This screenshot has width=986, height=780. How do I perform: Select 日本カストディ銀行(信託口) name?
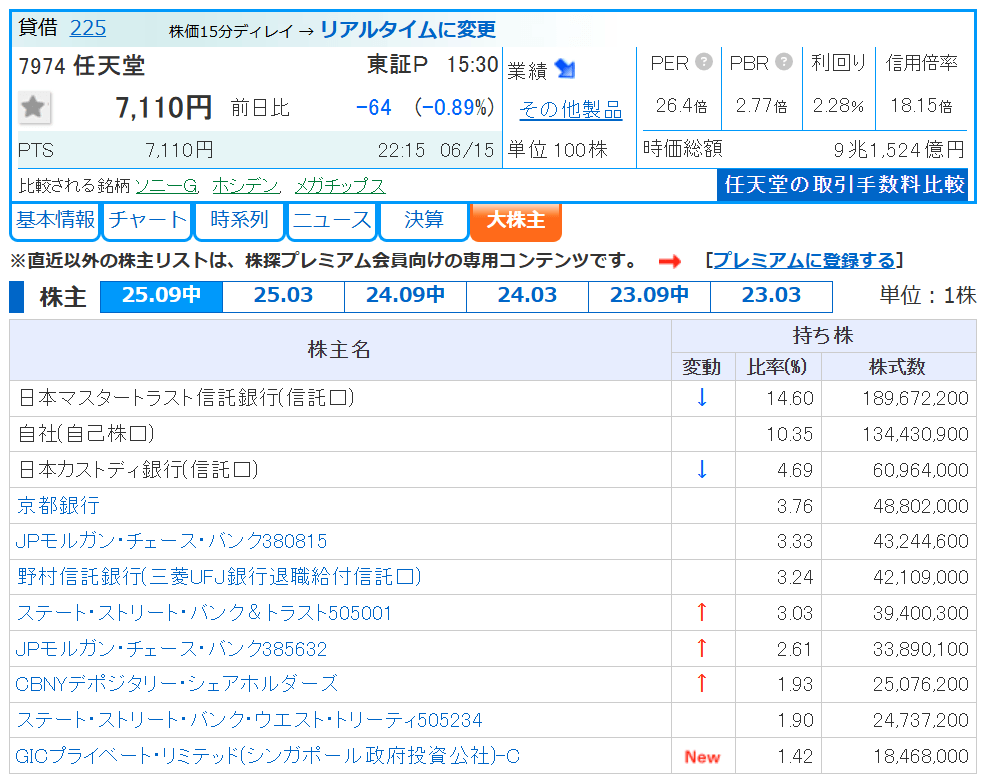coord(138,470)
